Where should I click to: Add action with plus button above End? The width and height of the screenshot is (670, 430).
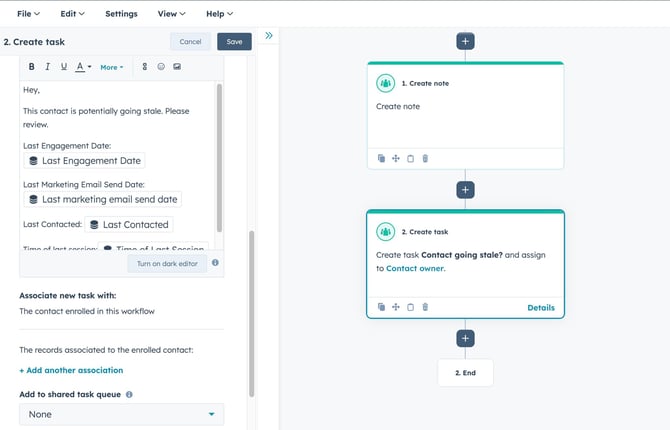pos(465,338)
